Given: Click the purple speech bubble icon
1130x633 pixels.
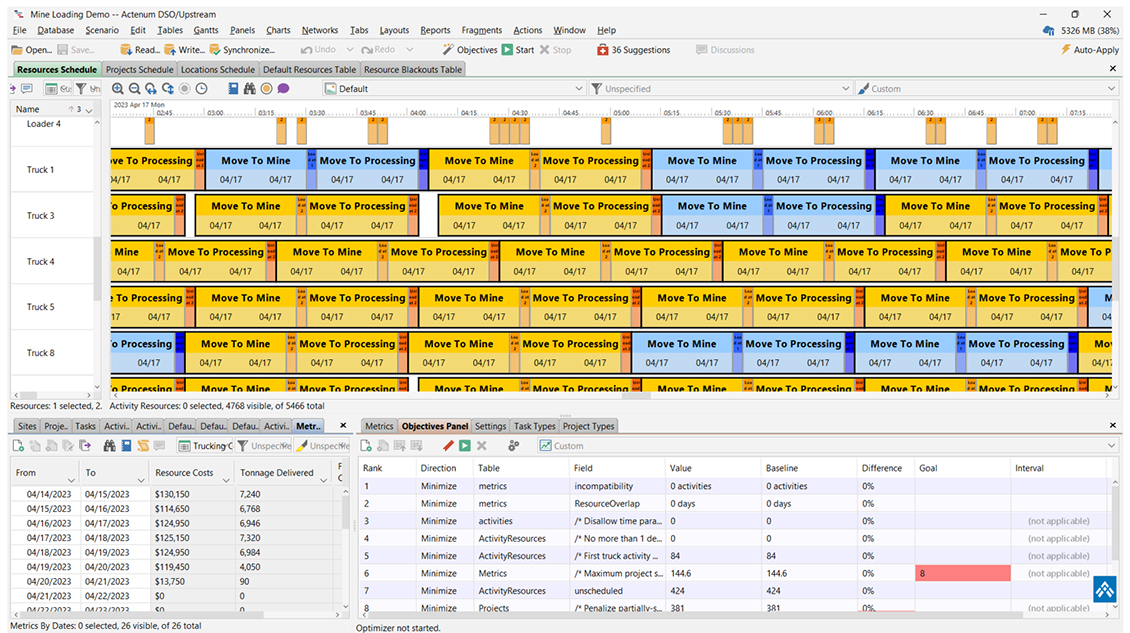Looking at the screenshot, I should 283,89.
